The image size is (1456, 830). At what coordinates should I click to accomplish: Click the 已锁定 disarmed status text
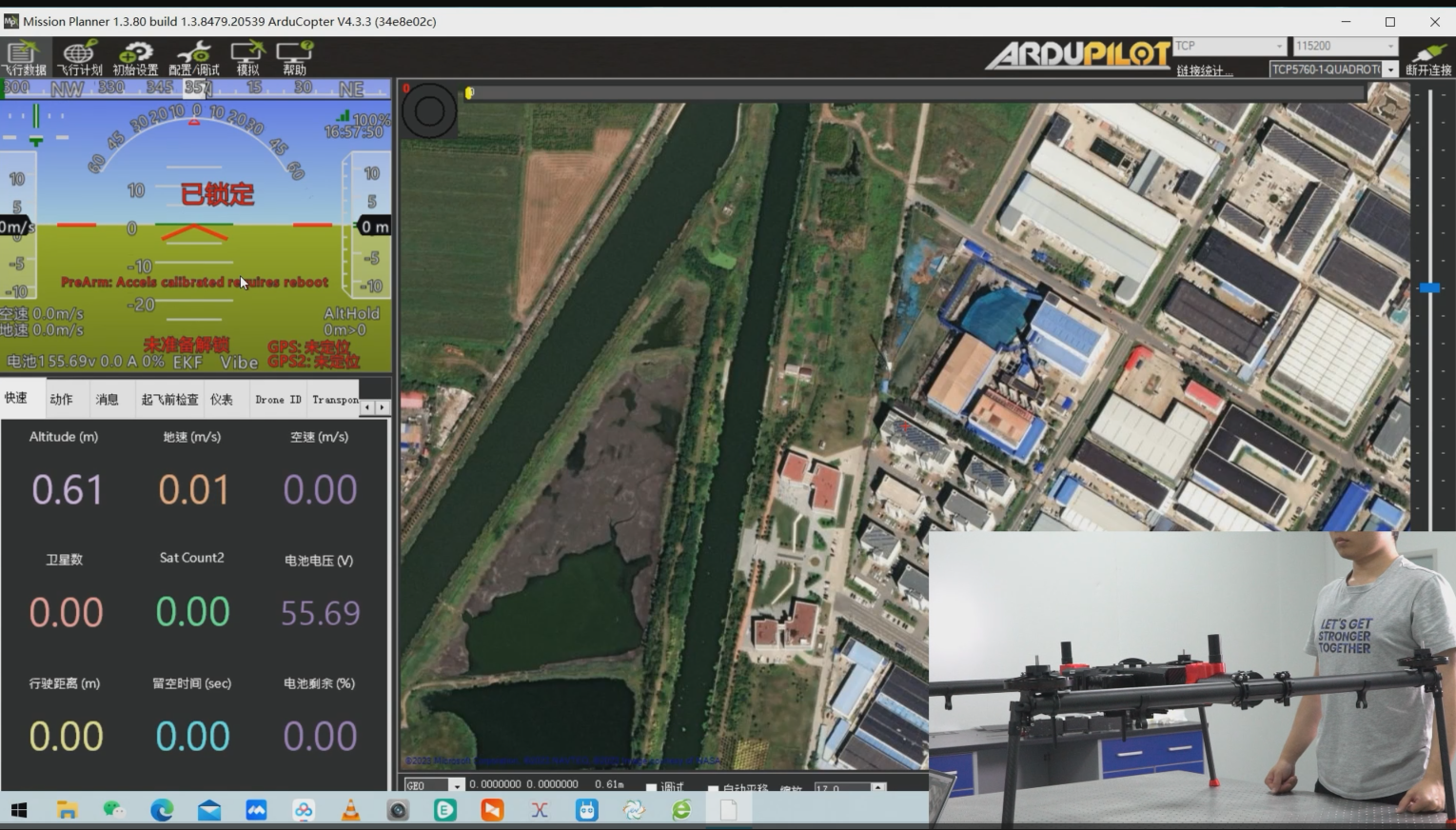coord(218,194)
